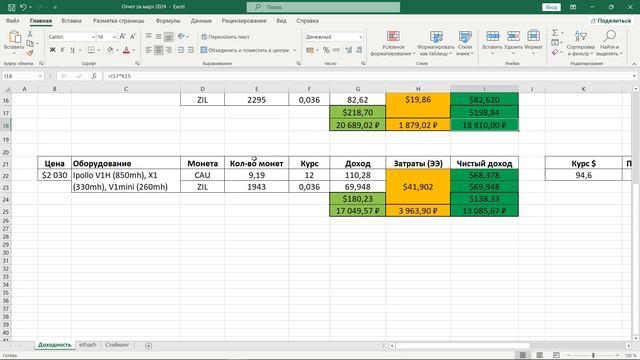This screenshot has width=640, height=360.
Task: Click the Clear eraser icon
Action: click(x=555, y=53)
